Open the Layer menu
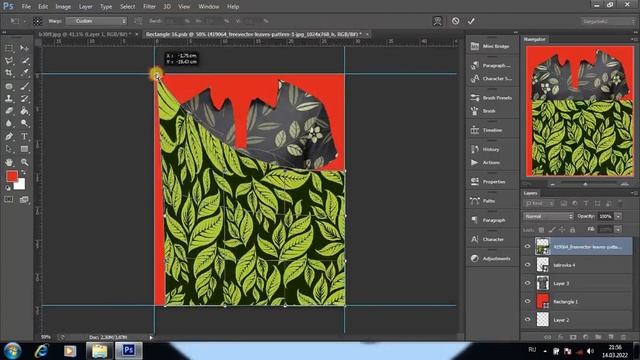 (x=85, y=7)
